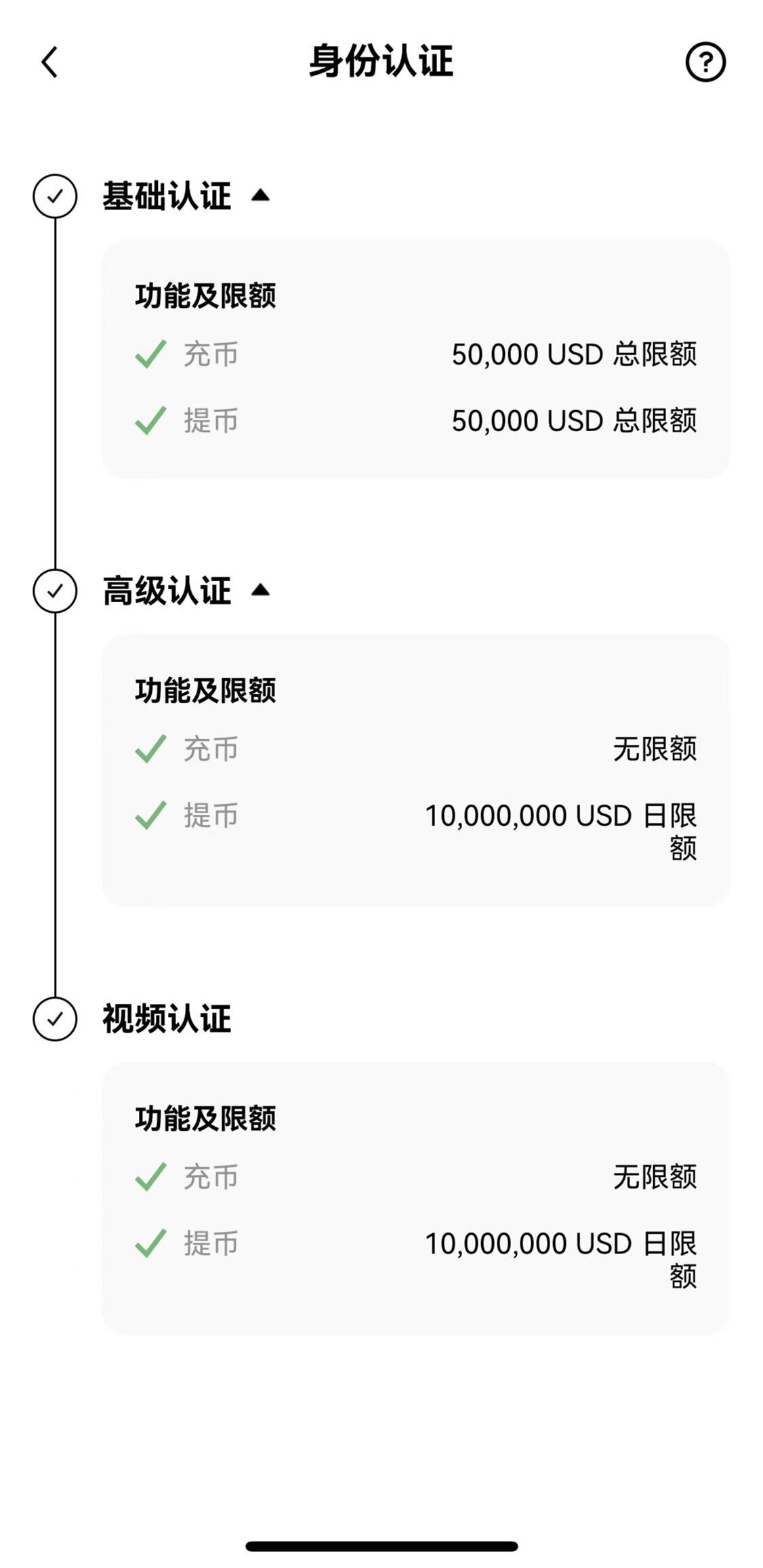Viewport: 763px width, 1568px height.
Task: Open the help question mark icon
Action: pyautogui.click(x=705, y=62)
